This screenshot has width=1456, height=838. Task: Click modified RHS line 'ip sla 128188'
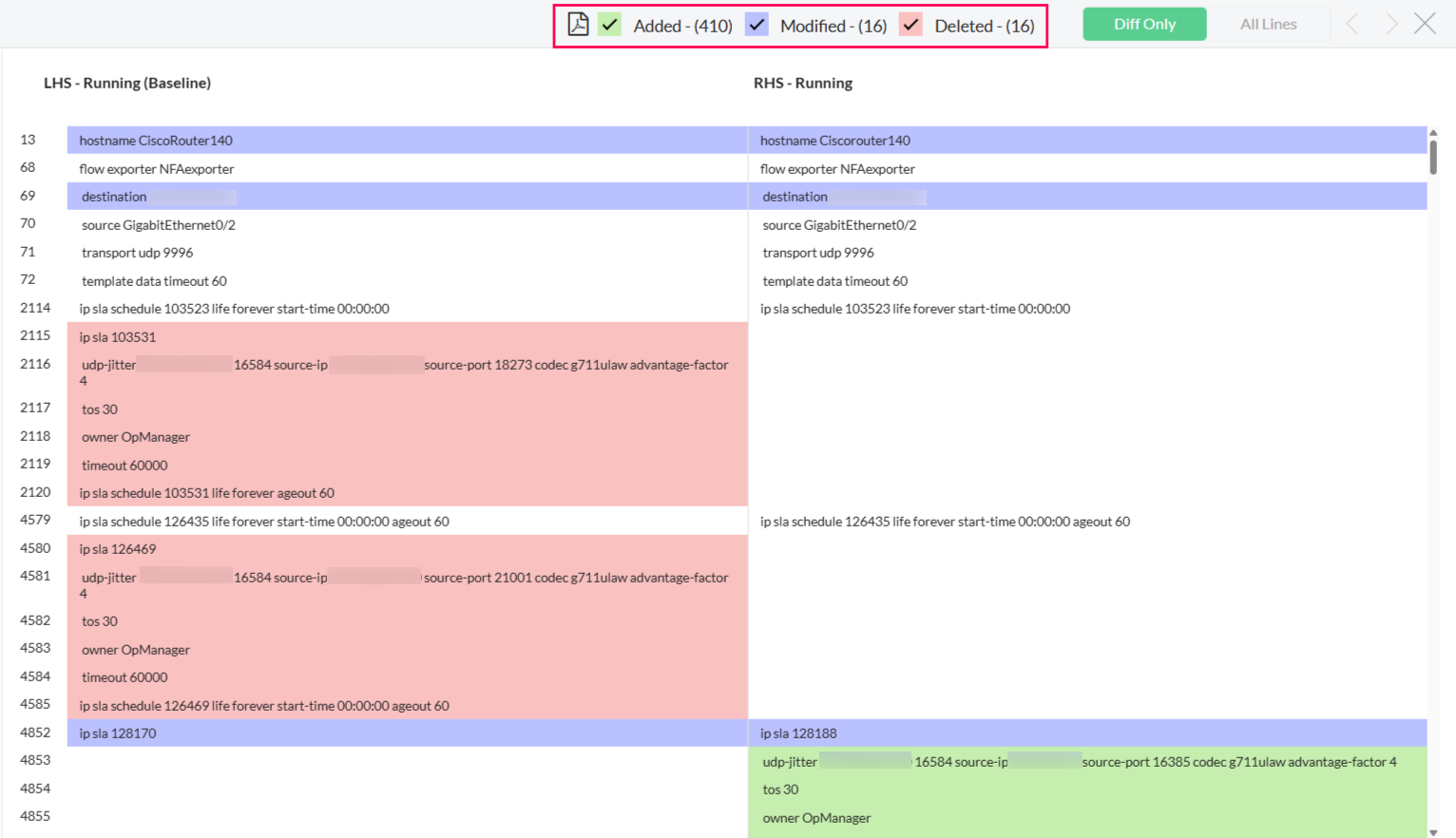click(x=798, y=733)
